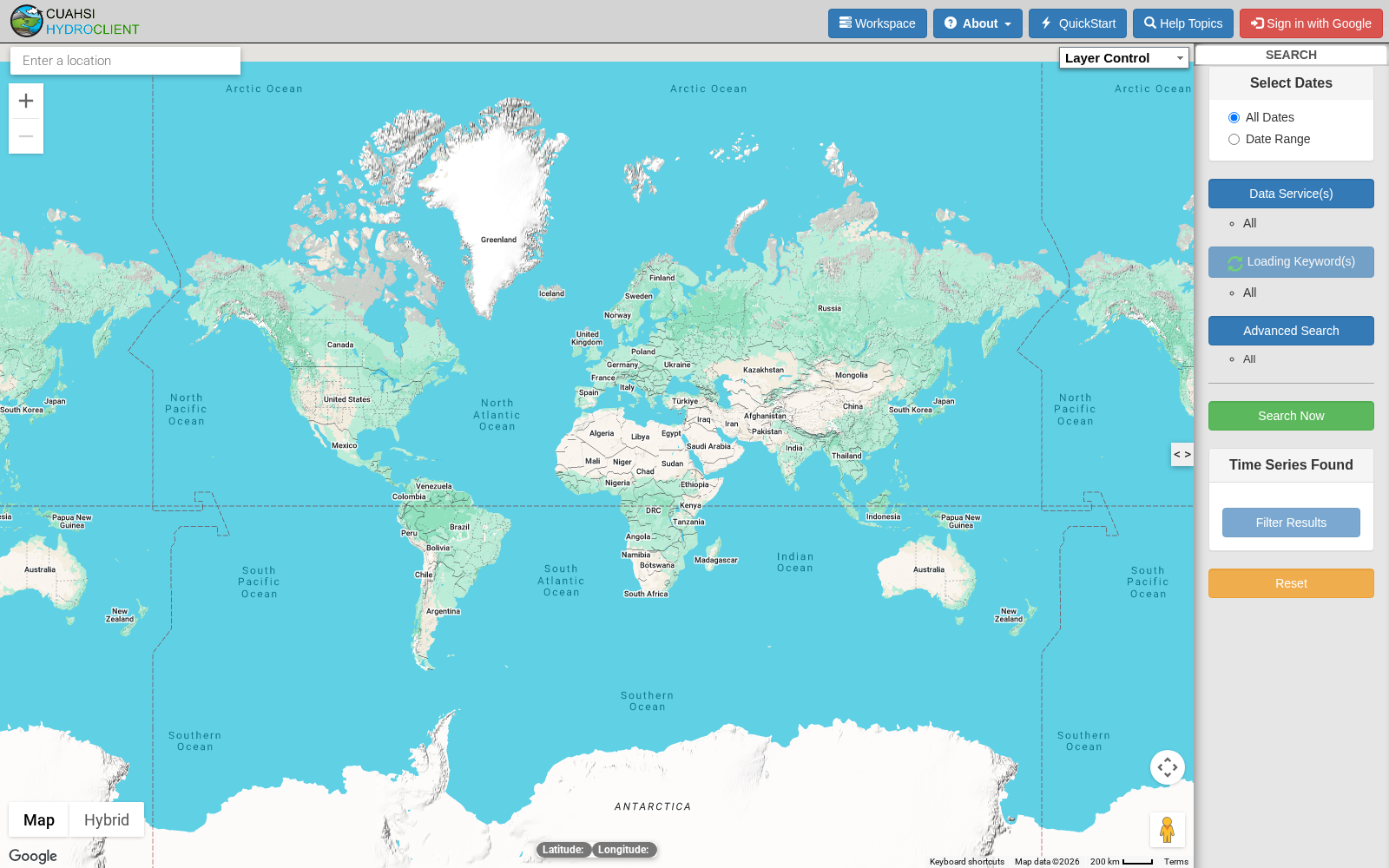Click the Latitude readout label
Image resolution: width=1389 pixels, height=868 pixels.
(563, 850)
